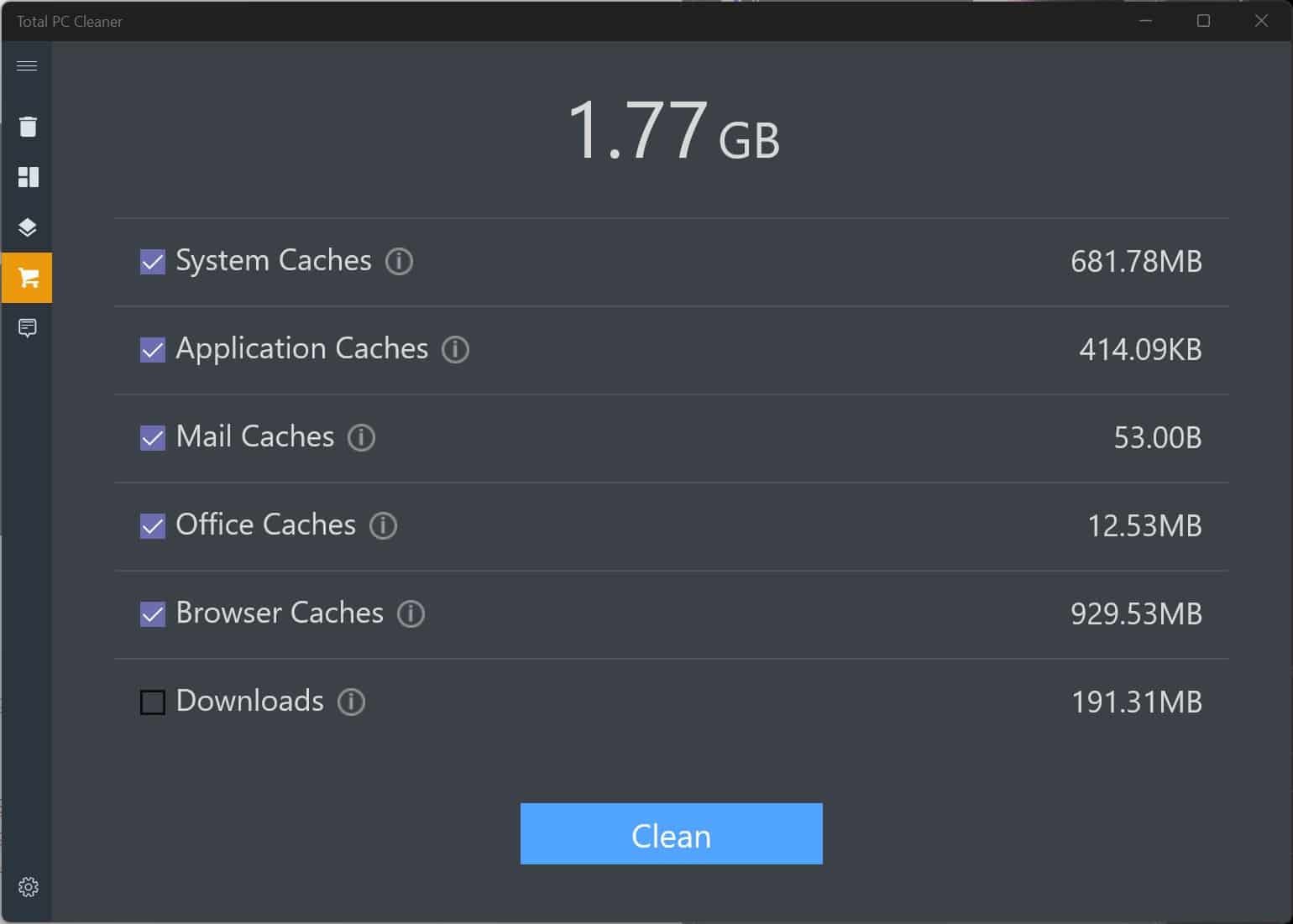Maximize the Total PC Cleaner window
The width and height of the screenshot is (1293, 924).
pos(1203,21)
